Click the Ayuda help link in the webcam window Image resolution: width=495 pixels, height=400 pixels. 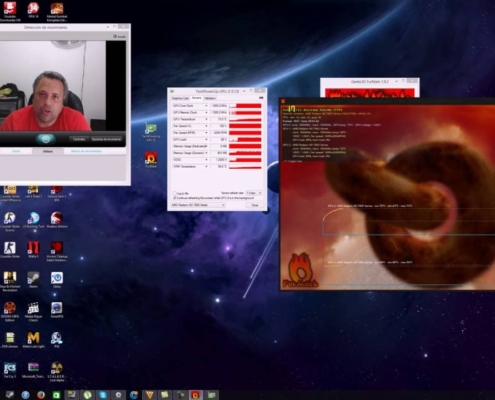[120, 37]
